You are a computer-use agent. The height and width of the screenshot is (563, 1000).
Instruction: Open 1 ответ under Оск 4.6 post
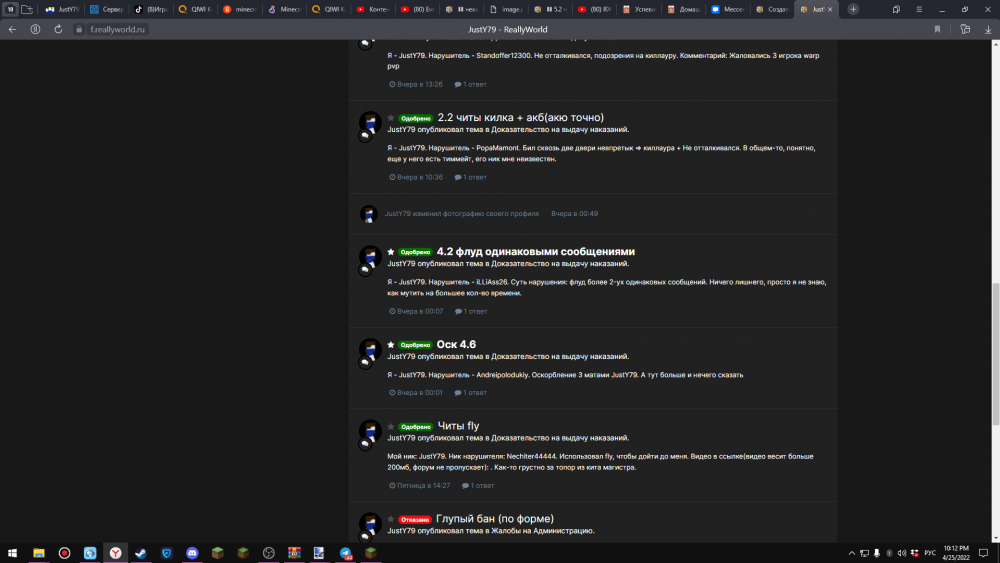471,393
